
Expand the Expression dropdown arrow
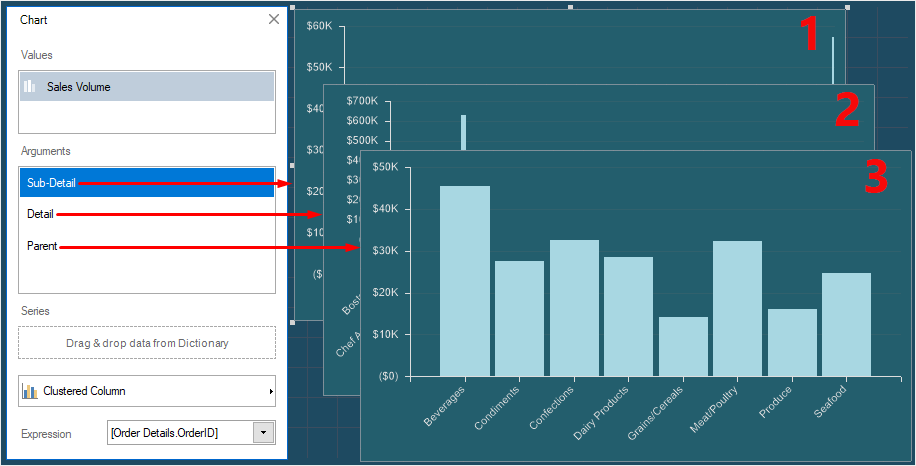(264, 432)
